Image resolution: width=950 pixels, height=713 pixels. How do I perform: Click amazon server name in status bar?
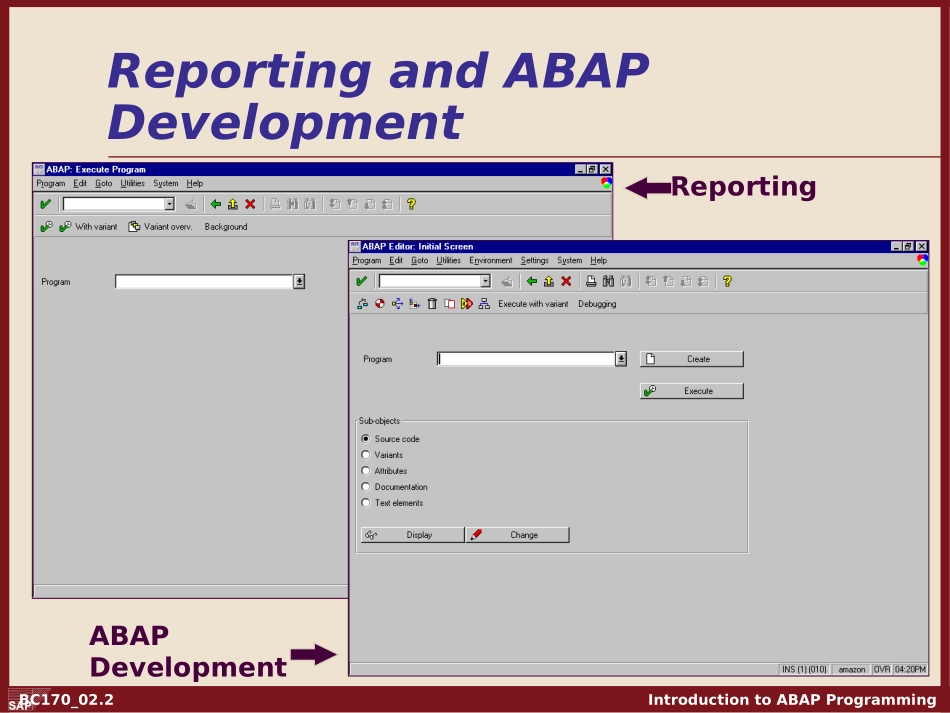(851, 669)
